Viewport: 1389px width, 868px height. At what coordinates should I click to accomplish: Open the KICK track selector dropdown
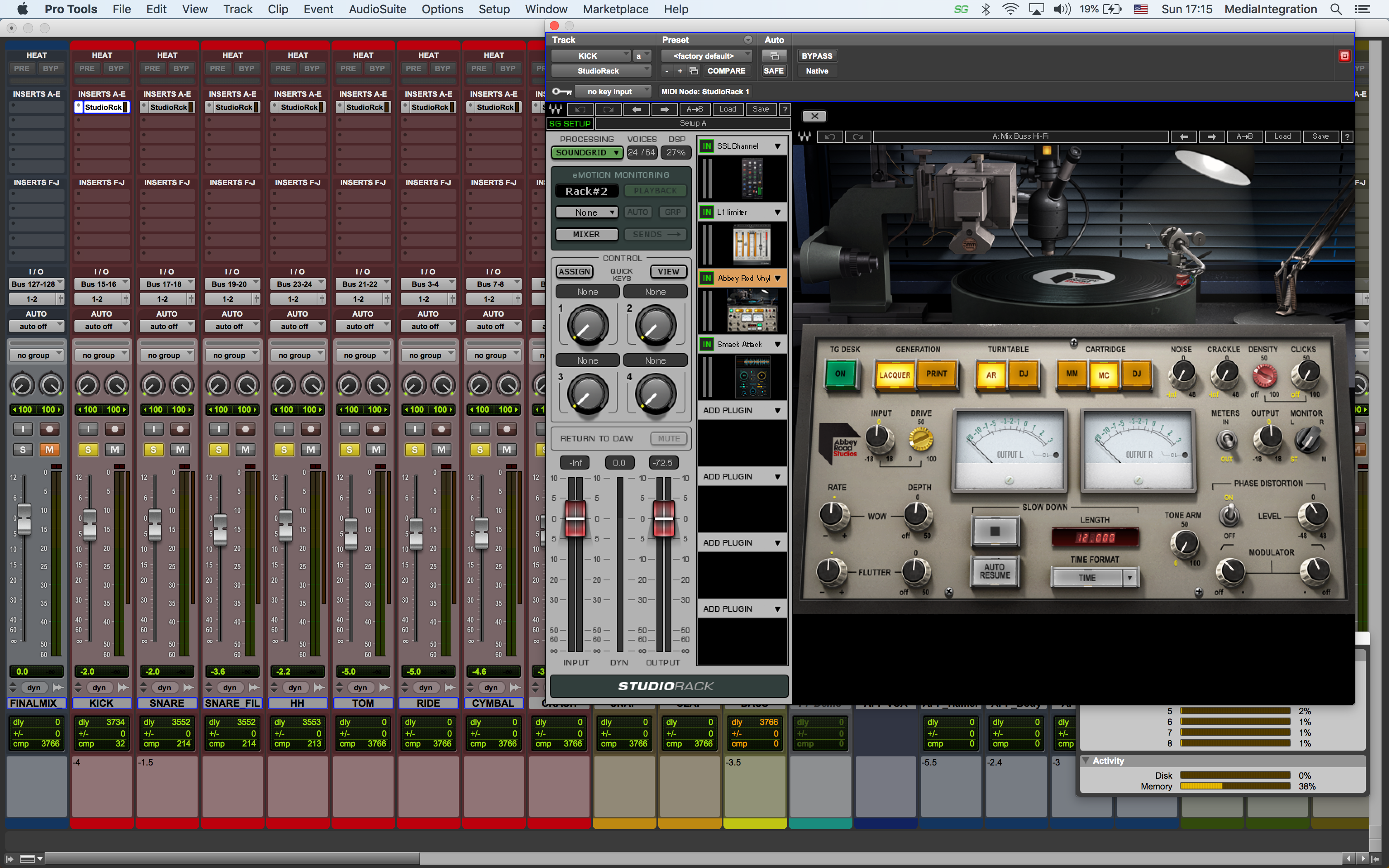click(x=591, y=56)
